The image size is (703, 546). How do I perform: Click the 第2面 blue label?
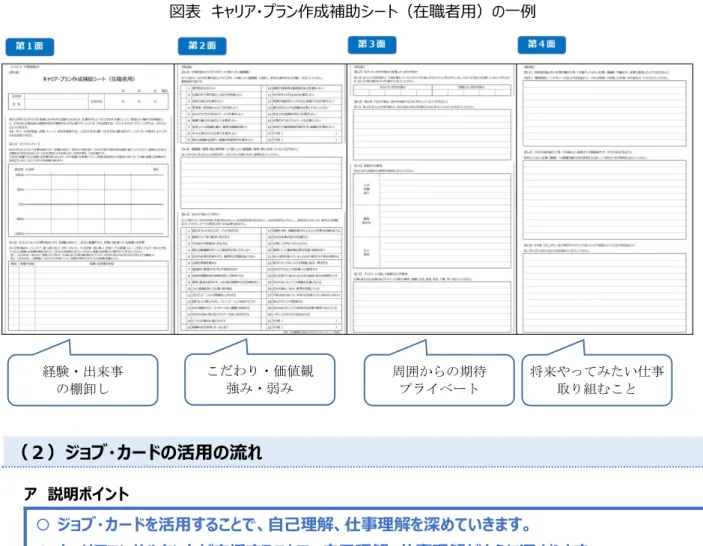pyautogui.click(x=202, y=46)
